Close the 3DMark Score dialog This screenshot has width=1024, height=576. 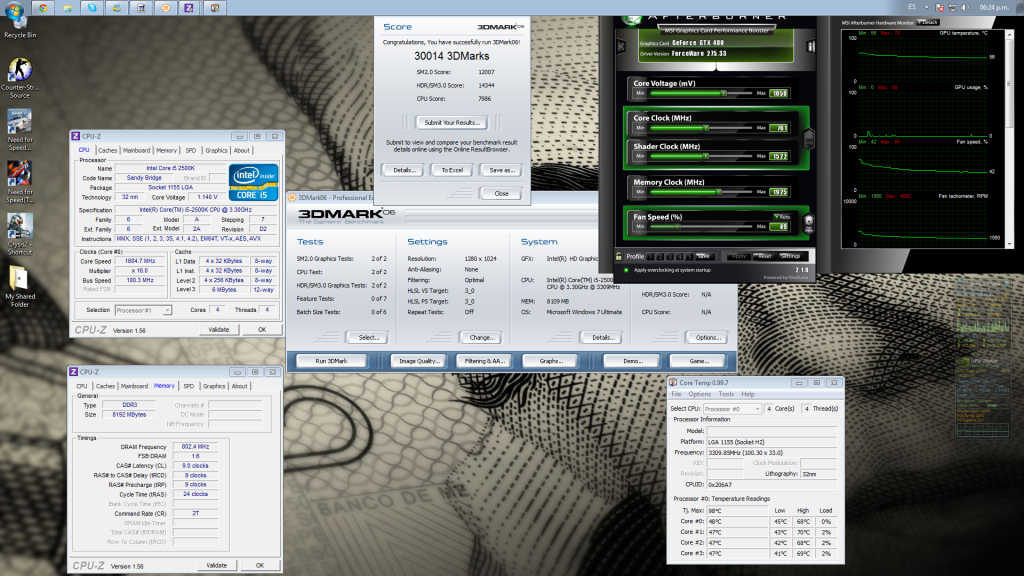tap(501, 193)
